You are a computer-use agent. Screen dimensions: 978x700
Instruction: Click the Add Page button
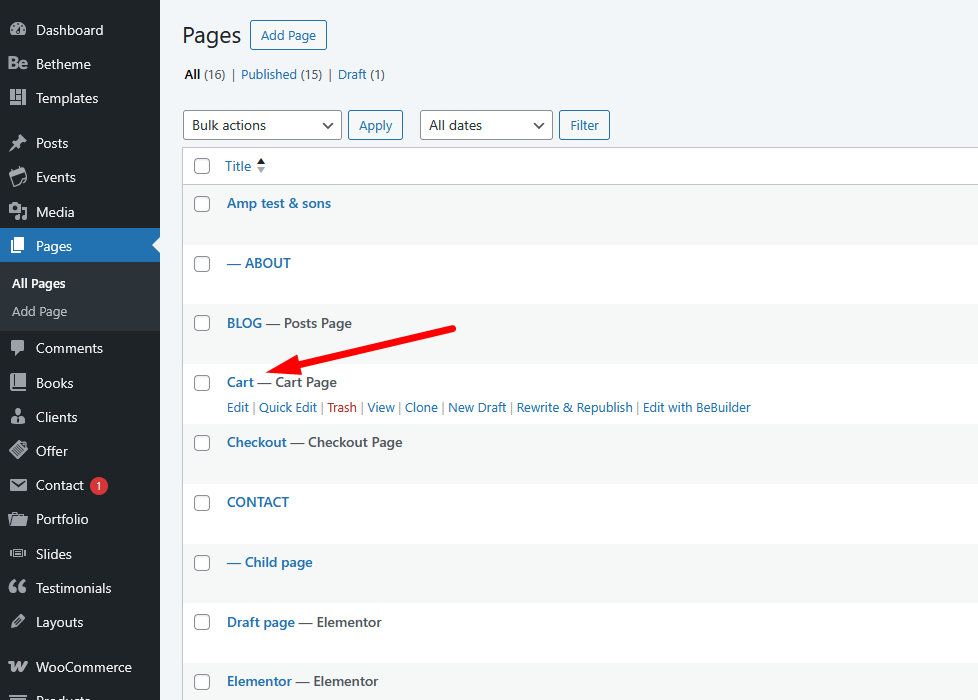(288, 35)
